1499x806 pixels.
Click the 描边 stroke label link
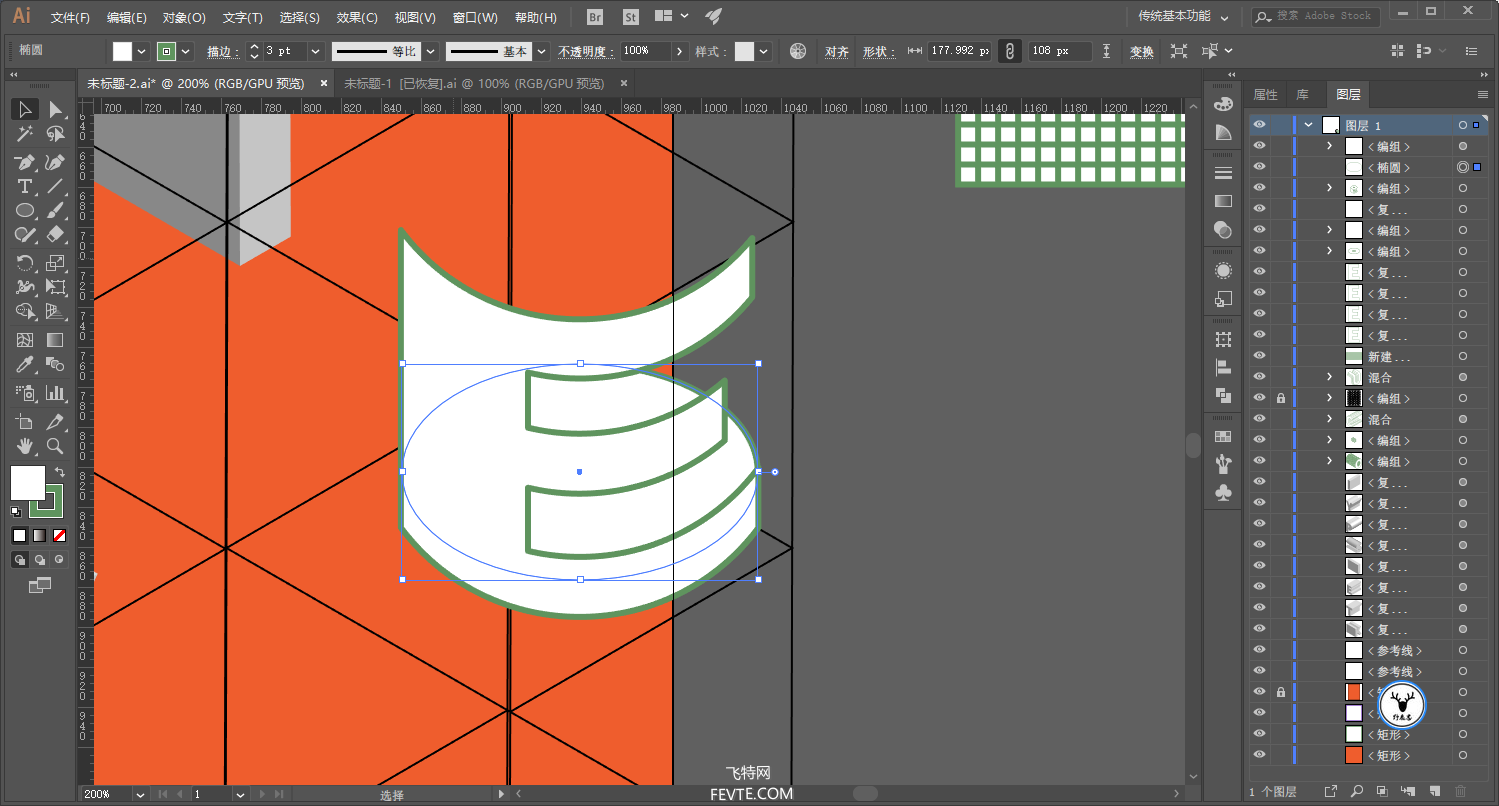[224, 51]
